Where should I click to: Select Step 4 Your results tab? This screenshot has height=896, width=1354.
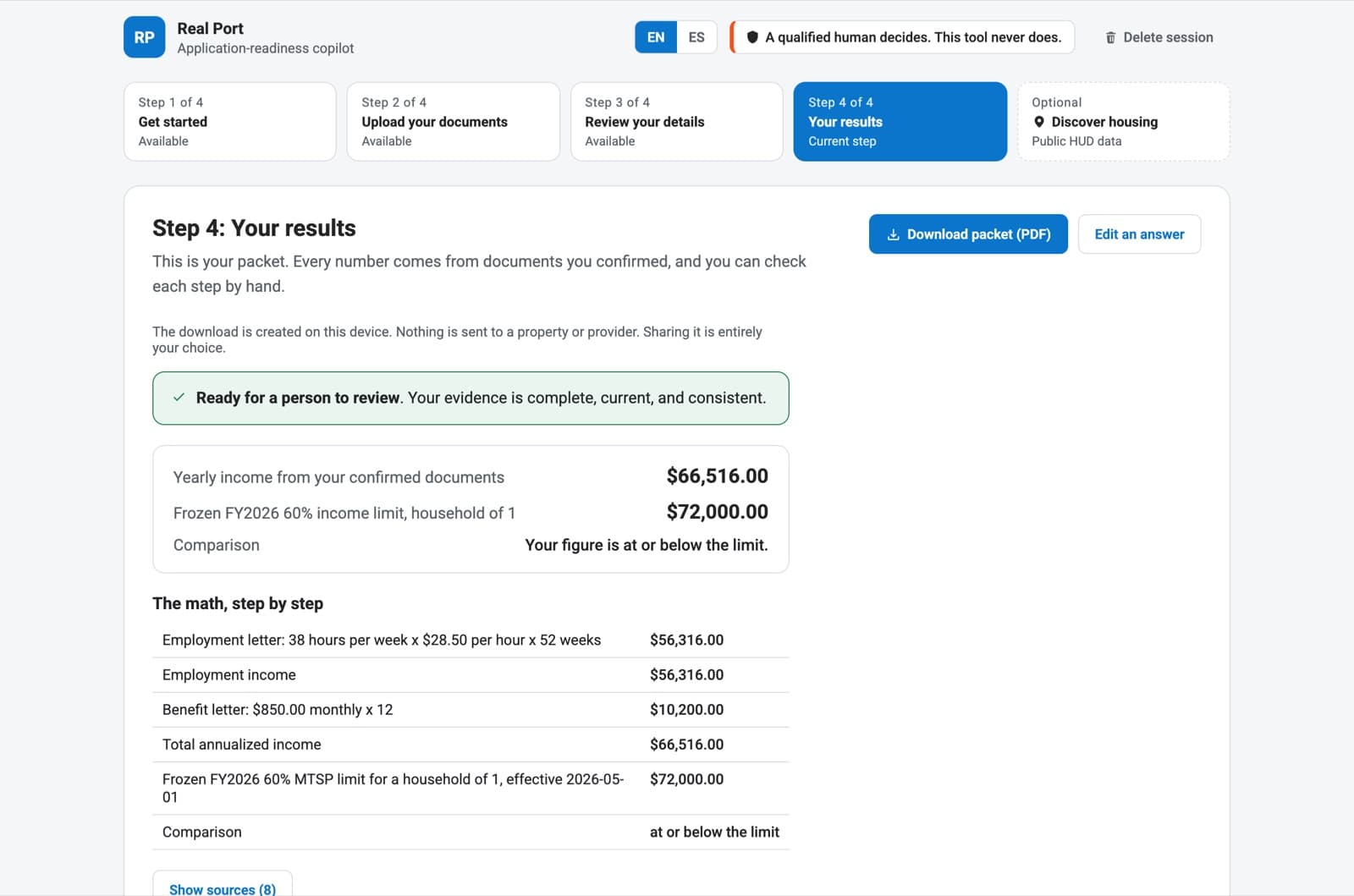900,121
